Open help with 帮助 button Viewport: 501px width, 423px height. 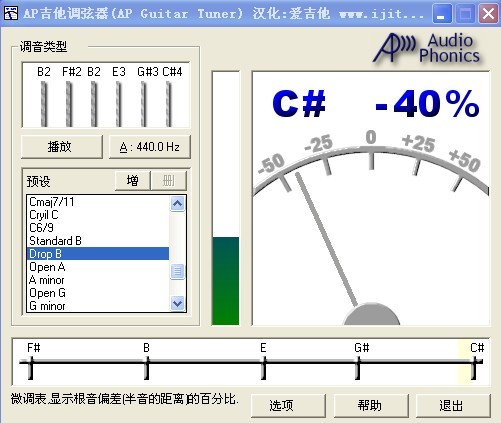tap(371, 405)
